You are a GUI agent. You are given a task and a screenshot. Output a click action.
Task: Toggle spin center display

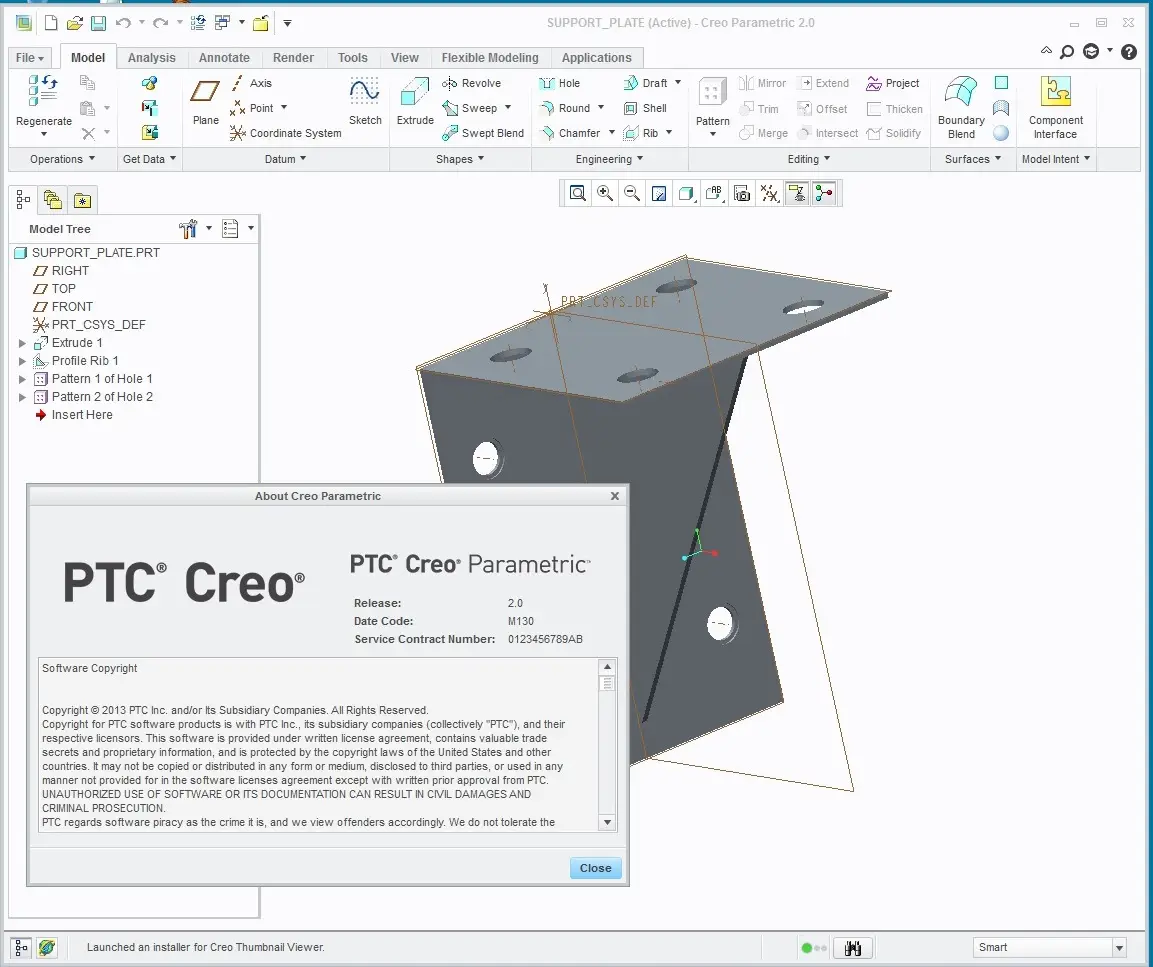(x=824, y=193)
